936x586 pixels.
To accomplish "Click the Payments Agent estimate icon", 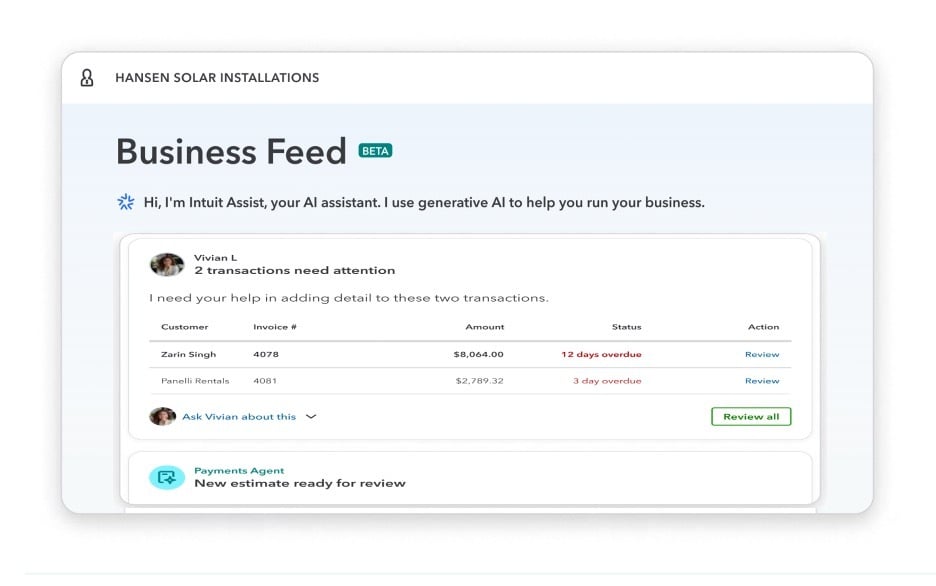I will (x=167, y=477).
